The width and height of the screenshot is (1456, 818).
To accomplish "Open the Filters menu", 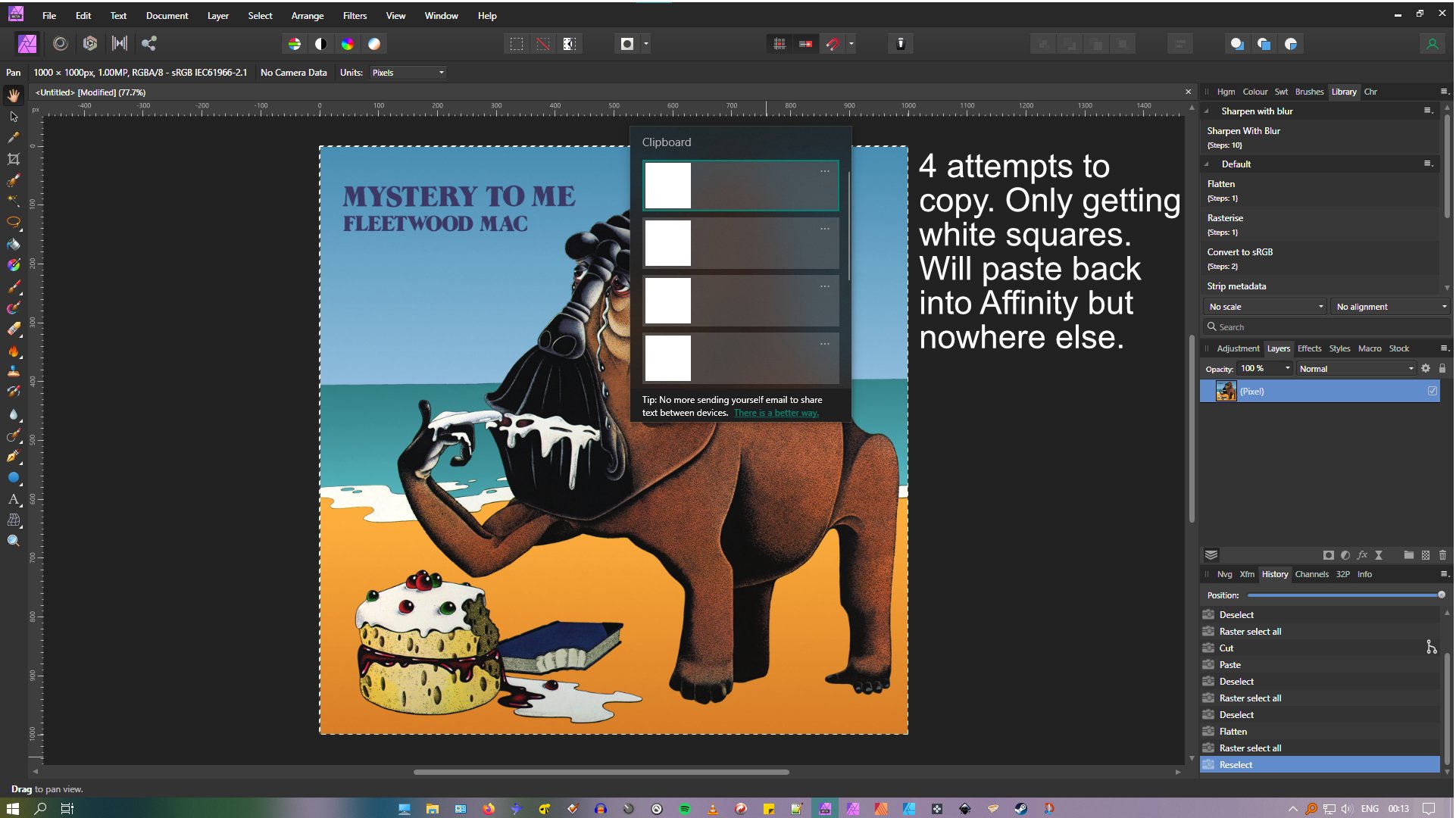I will pos(355,15).
